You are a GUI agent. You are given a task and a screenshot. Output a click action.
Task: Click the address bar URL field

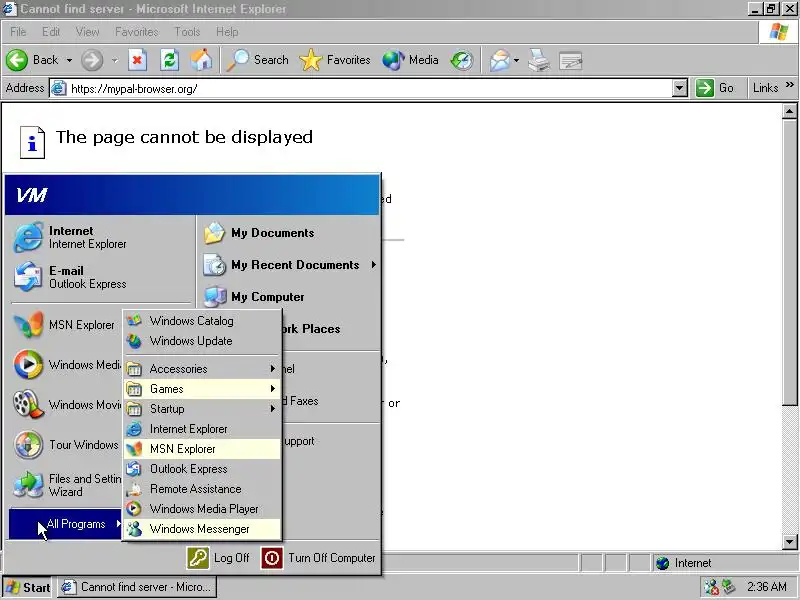click(x=361, y=88)
